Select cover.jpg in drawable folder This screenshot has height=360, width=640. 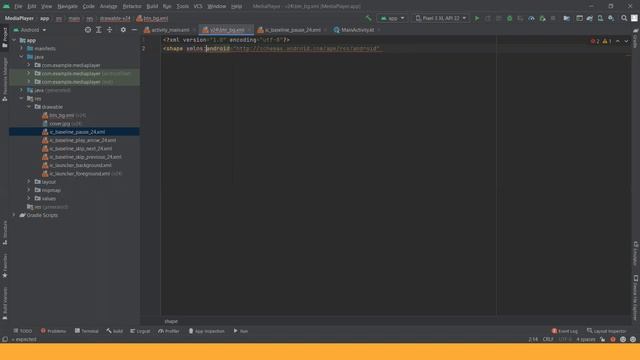(60, 124)
